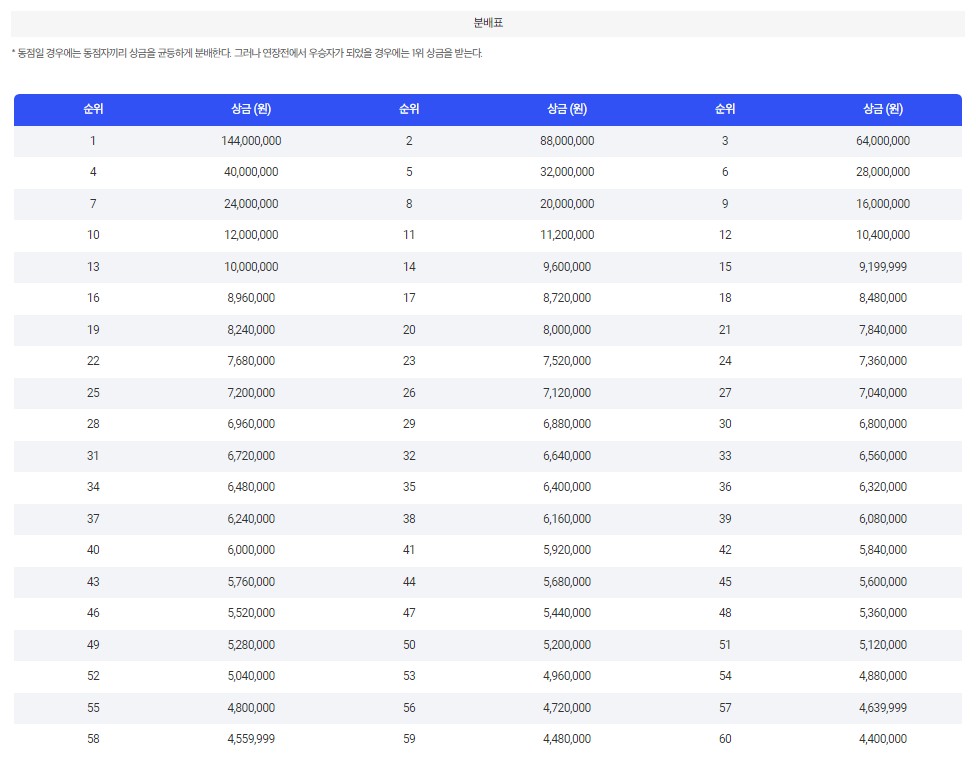Select prize 7,680,000
This screenshot has width=976, height=775.
point(251,360)
